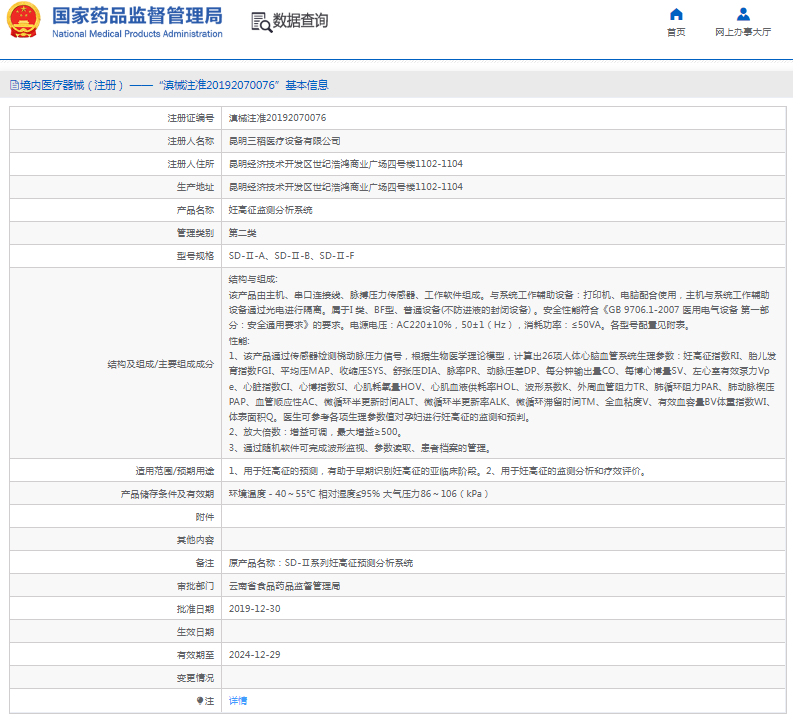Screen dimensions: 793x720
Task: Click the 管理类别 value 第二类
Action: [243, 233]
